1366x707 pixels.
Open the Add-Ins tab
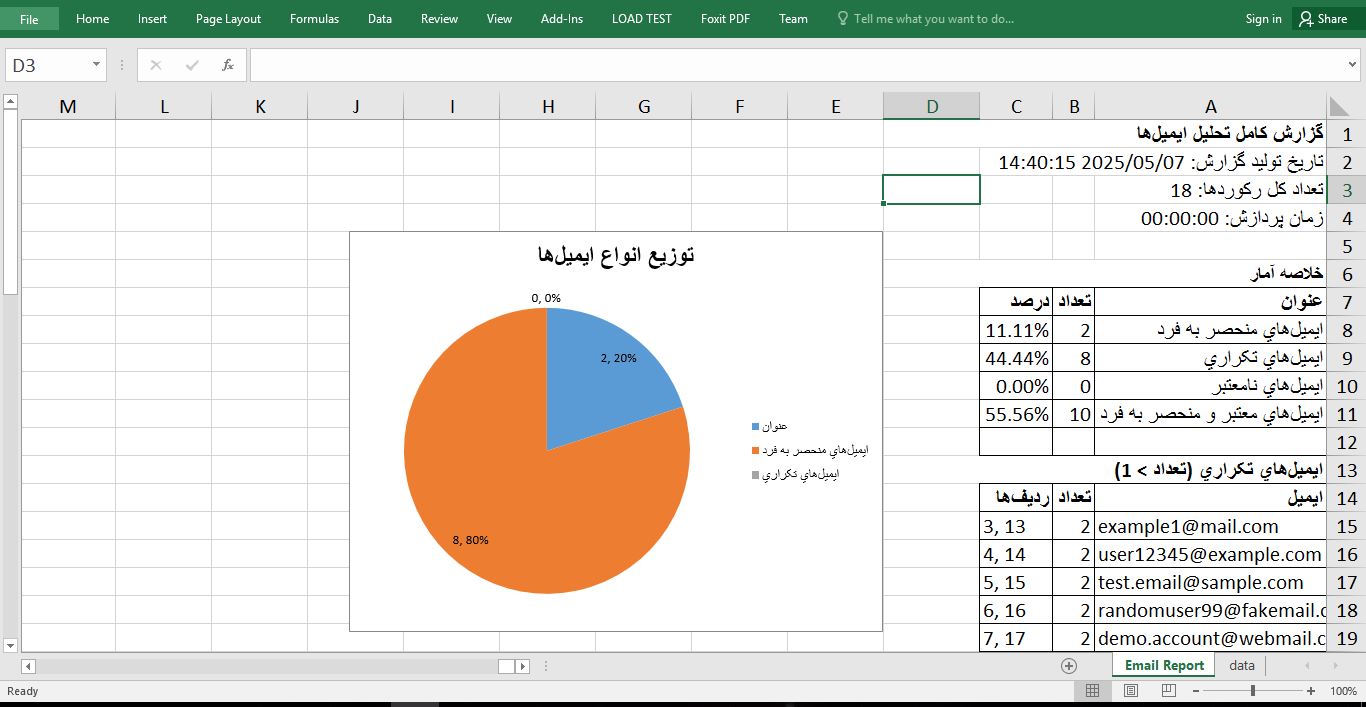561,18
